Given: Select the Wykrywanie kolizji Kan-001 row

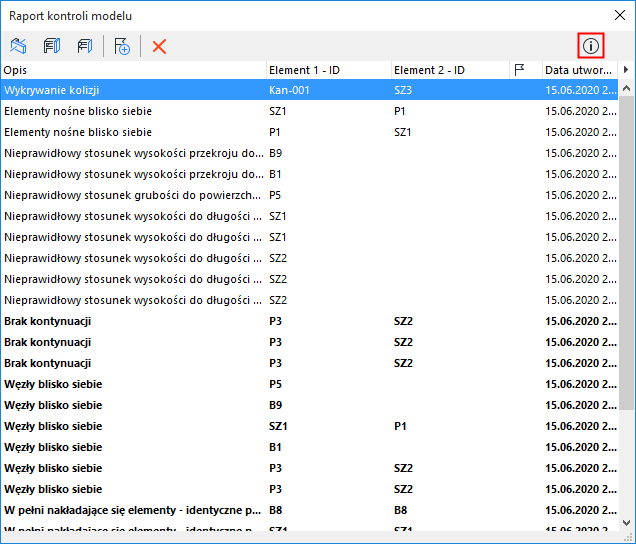Looking at the screenshot, I should pos(309,90).
